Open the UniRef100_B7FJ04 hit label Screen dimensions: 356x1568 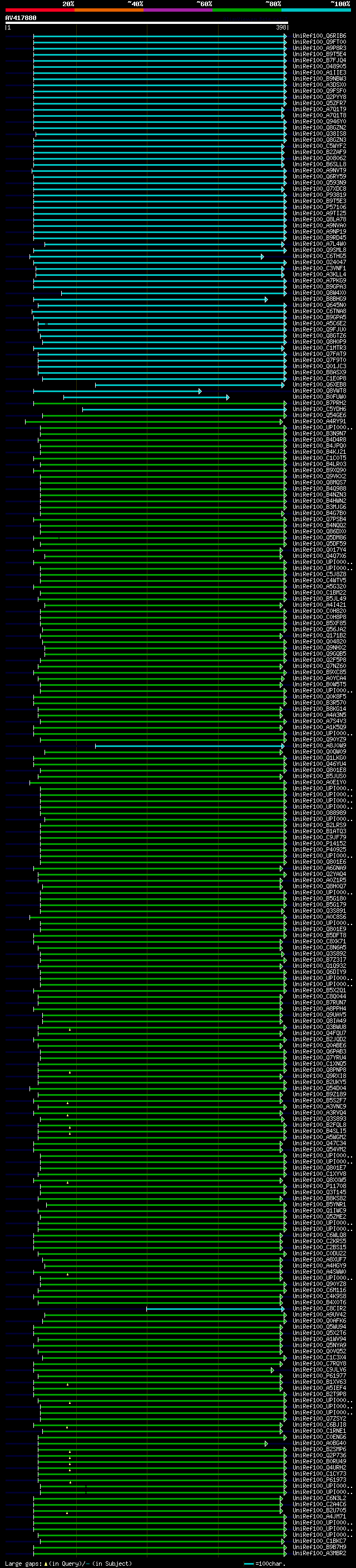(x=319, y=60)
